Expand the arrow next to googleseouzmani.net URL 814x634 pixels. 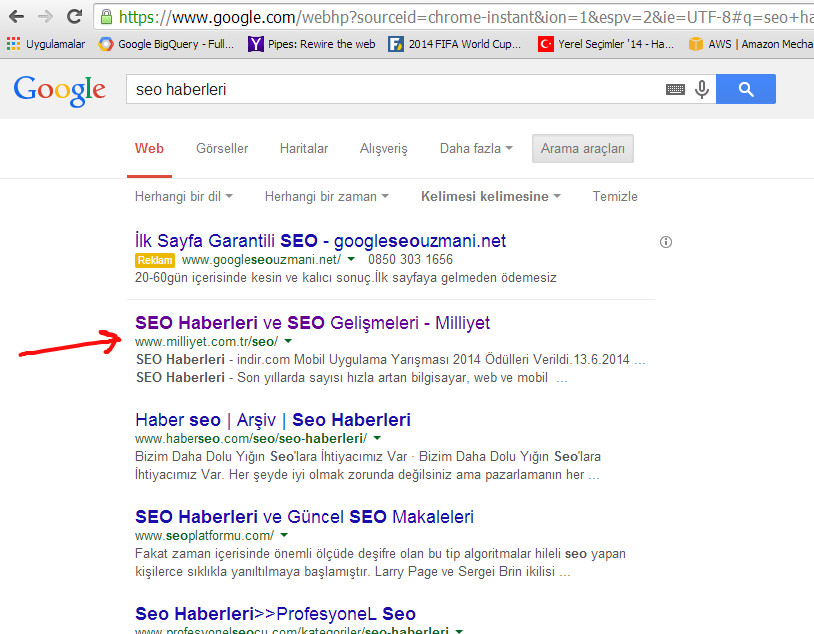(351, 259)
